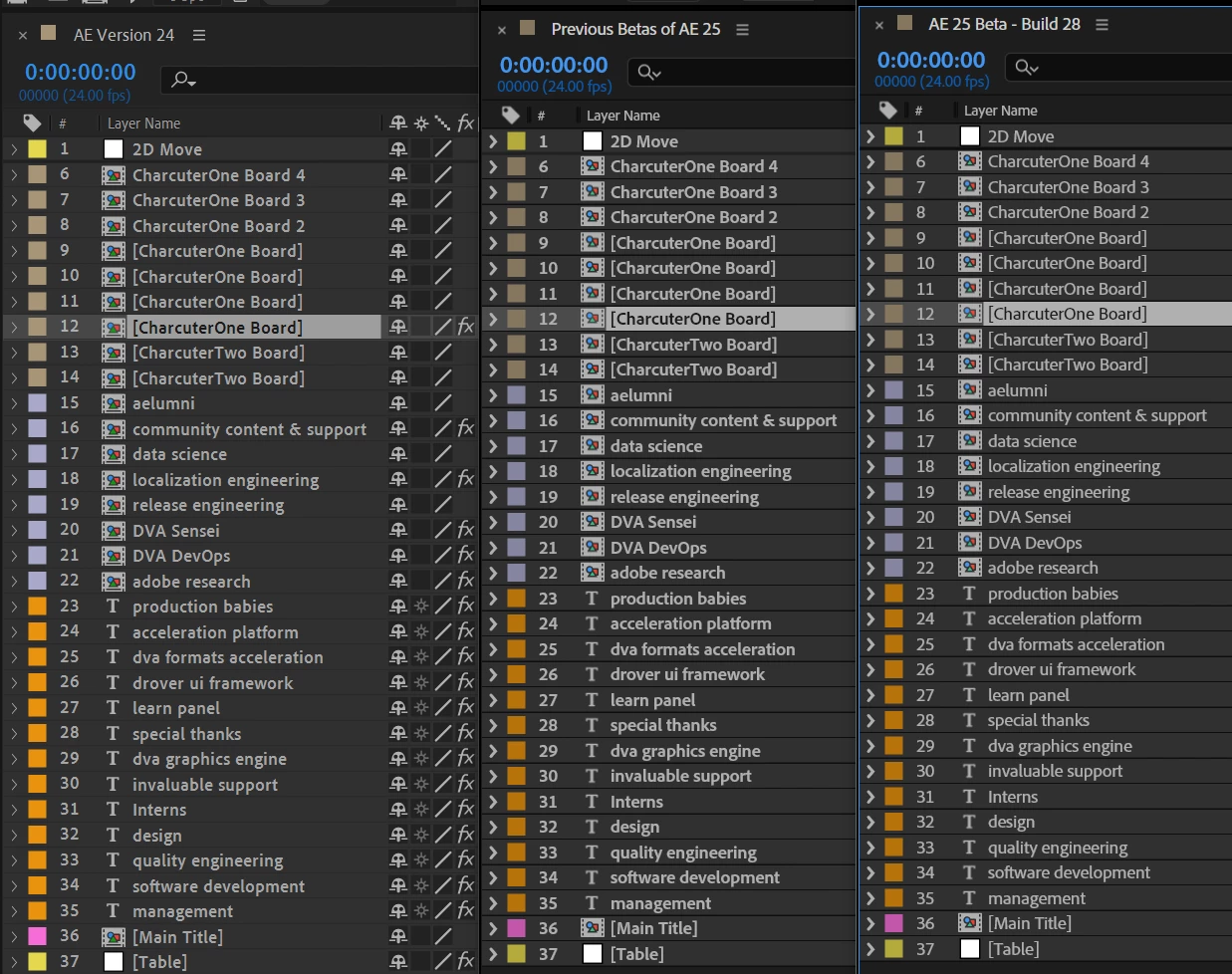Close the AE 25 Beta - Build 28 panel tab

coord(878,25)
